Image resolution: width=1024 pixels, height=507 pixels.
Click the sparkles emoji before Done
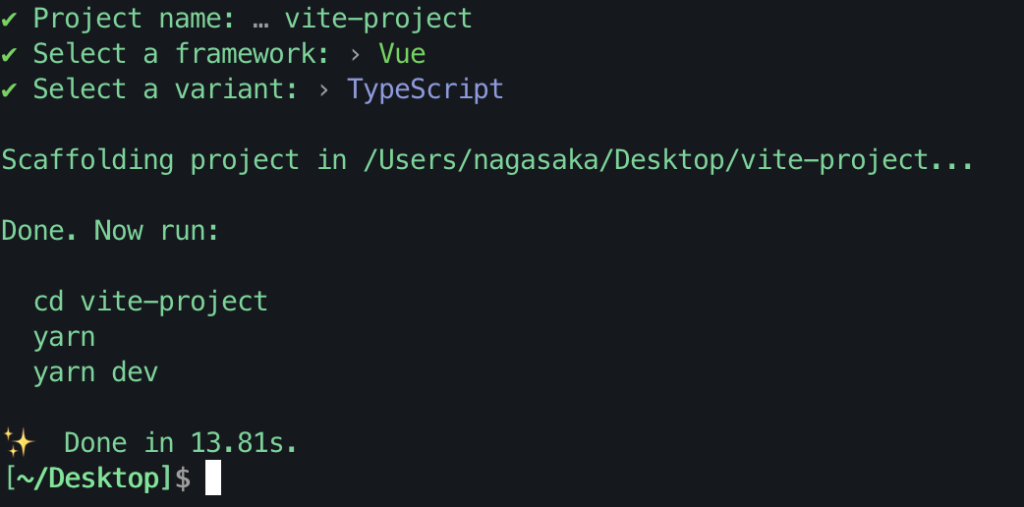pyautogui.click(x=18, y=442)
